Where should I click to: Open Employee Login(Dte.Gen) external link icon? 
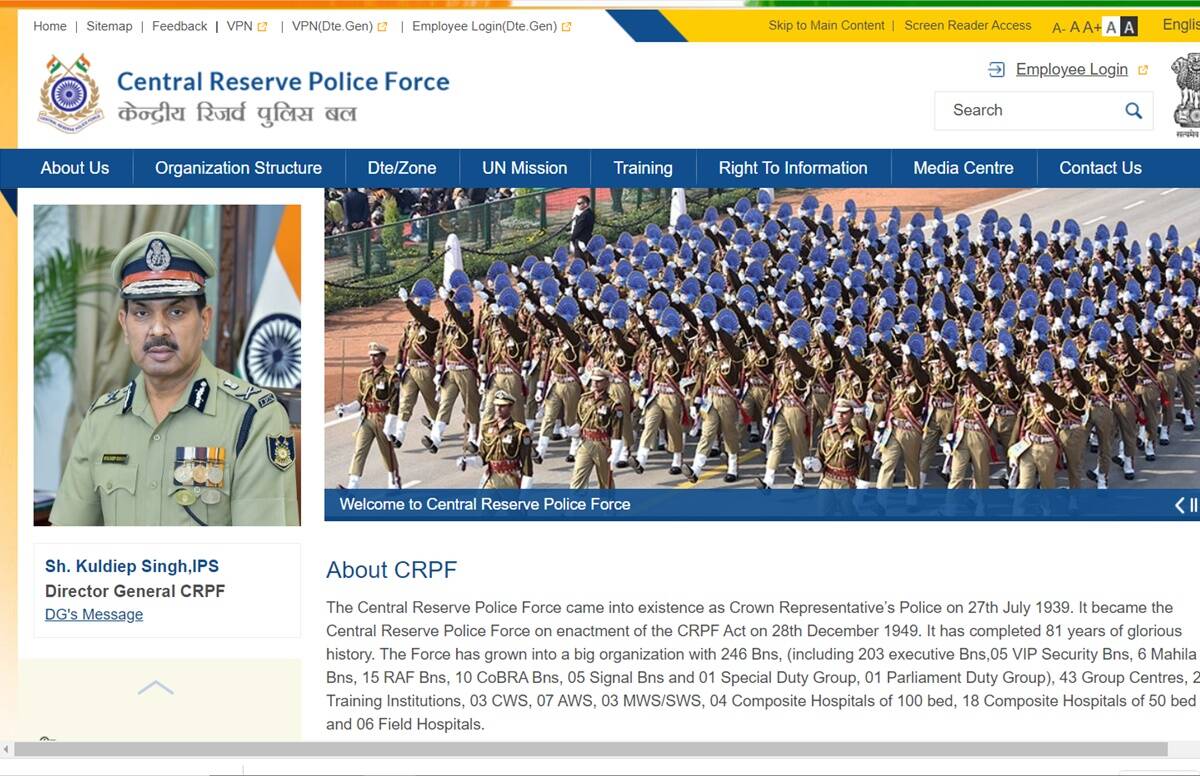point(567,26)
